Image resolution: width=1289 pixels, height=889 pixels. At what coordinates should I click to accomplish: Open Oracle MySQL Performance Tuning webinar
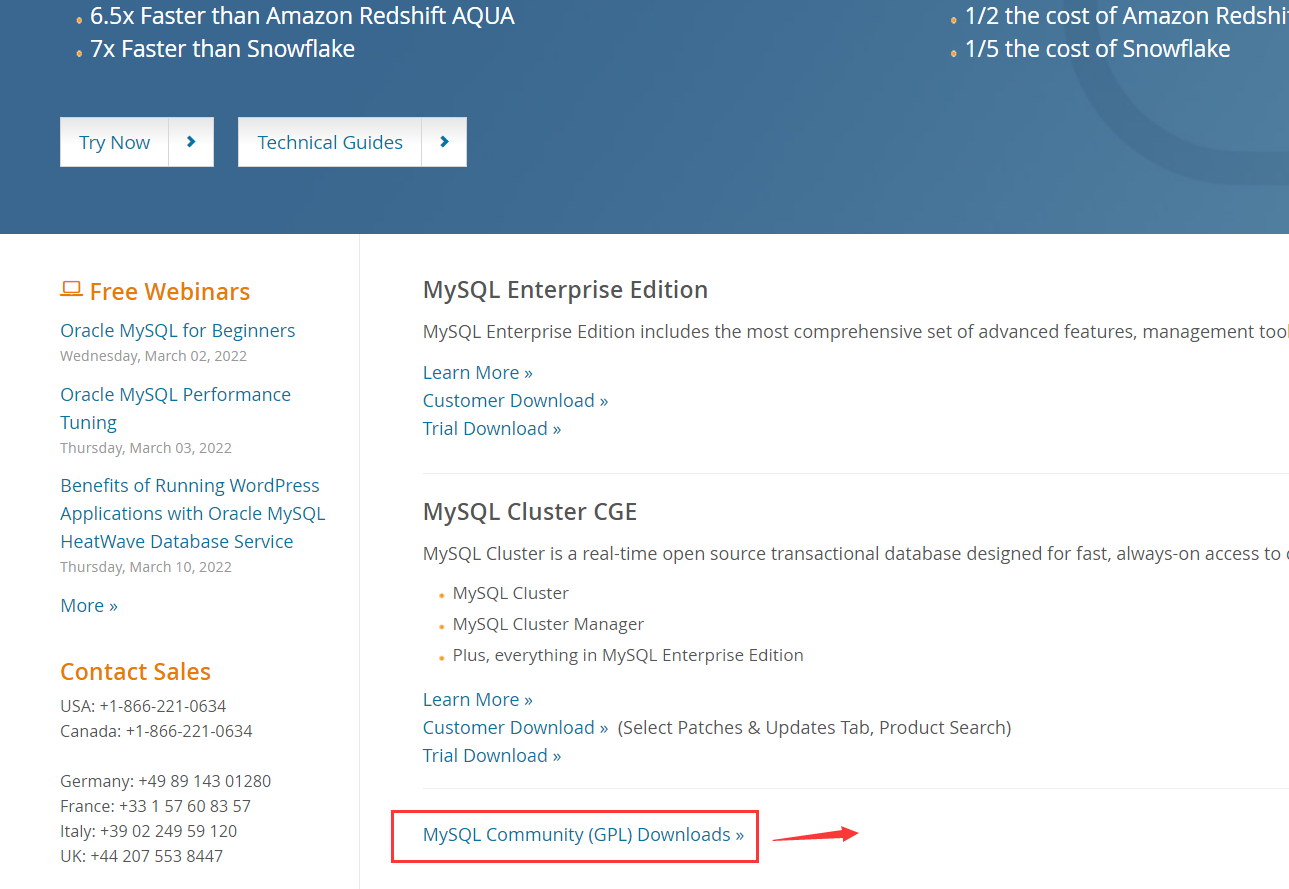click(x=175, y=408)
